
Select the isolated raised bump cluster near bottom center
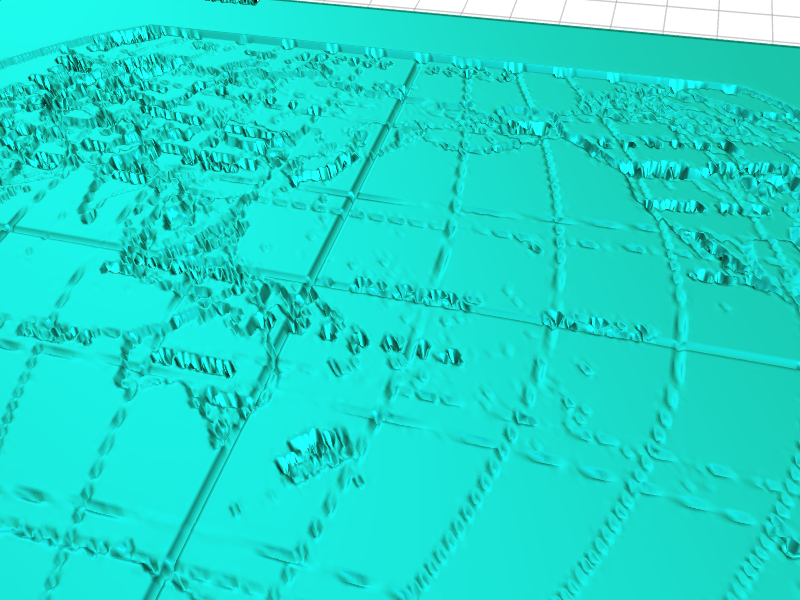click(315, 452)
